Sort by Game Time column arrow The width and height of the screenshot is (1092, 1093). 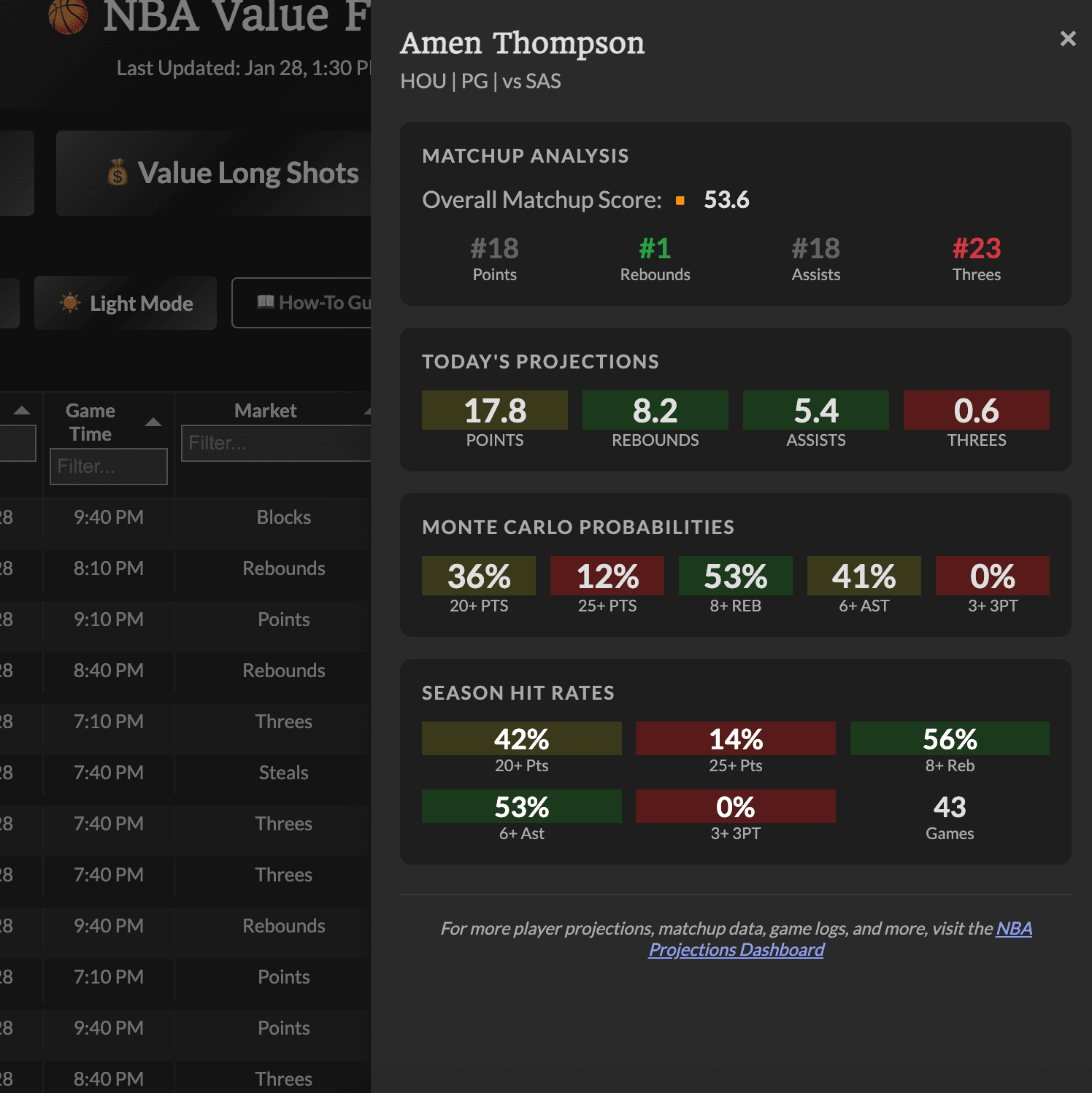click(x=153, y=422)
